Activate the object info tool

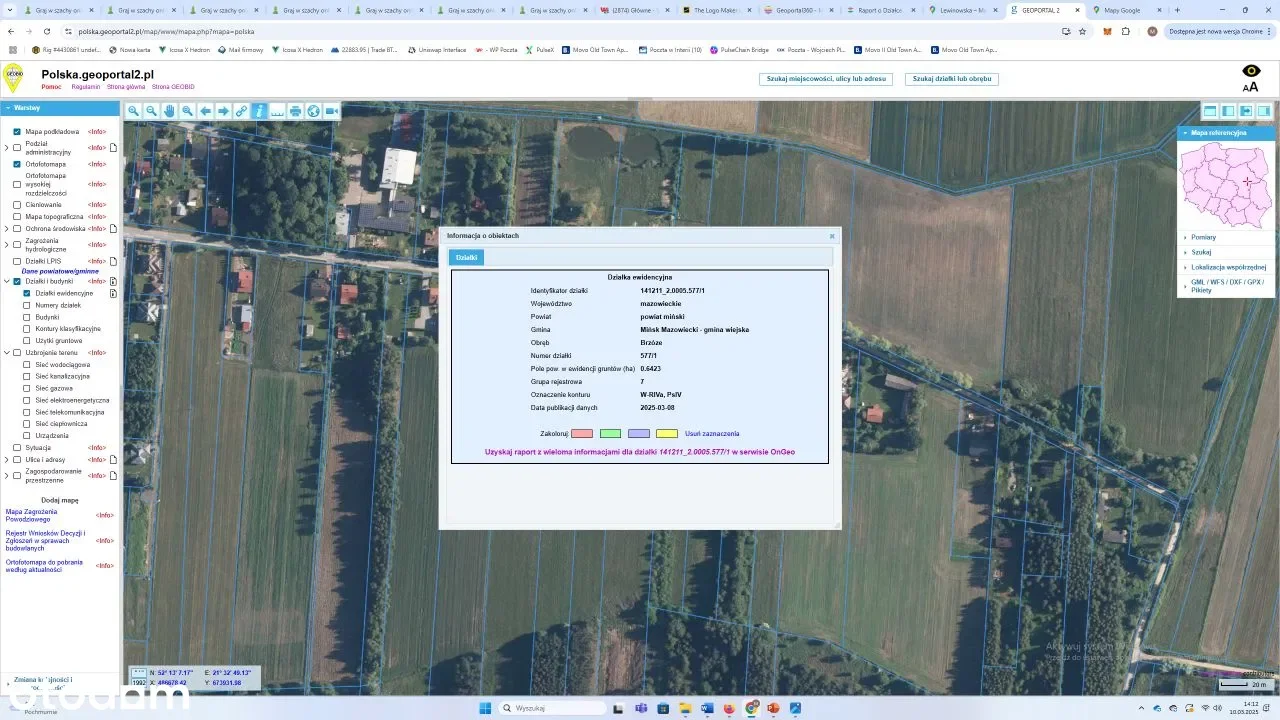259,111
